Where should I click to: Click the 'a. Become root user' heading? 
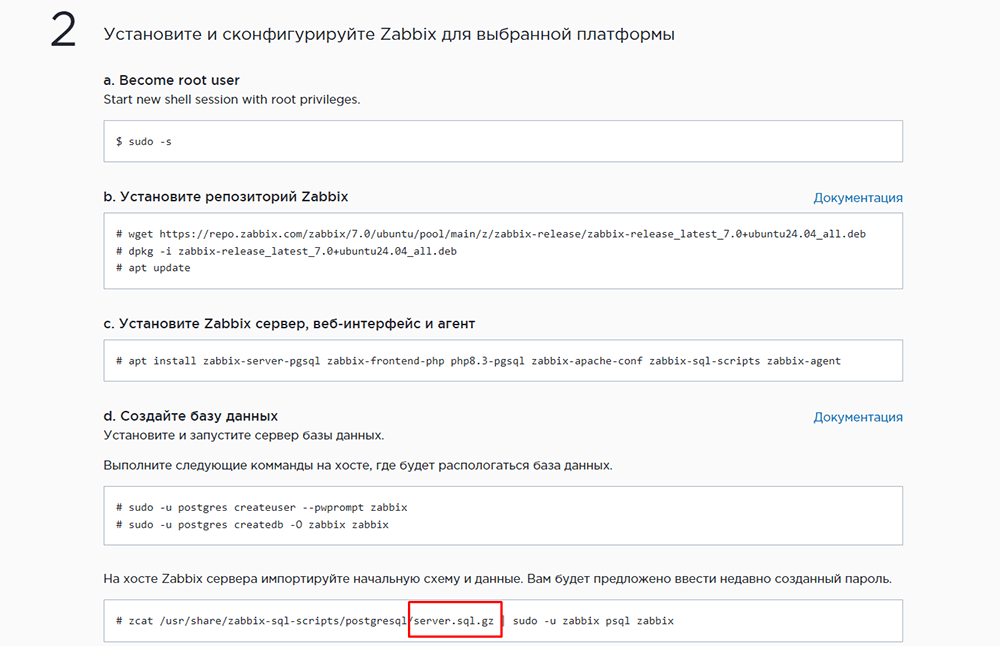[172, 80]
